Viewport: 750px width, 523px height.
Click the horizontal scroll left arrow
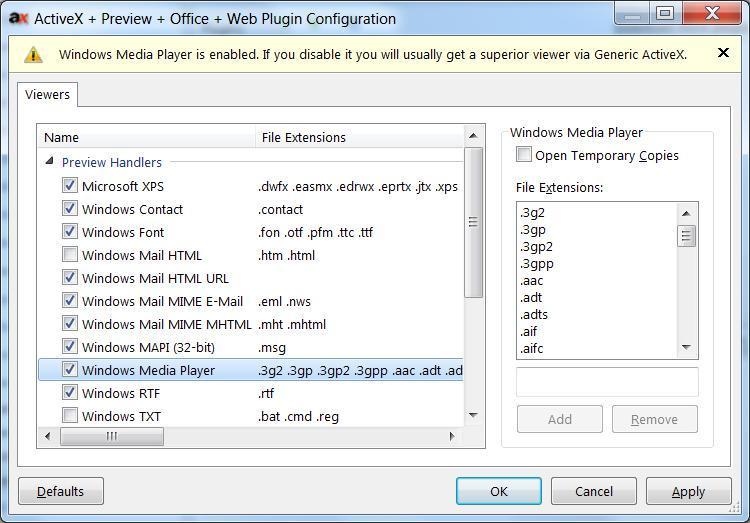[47, 436]
